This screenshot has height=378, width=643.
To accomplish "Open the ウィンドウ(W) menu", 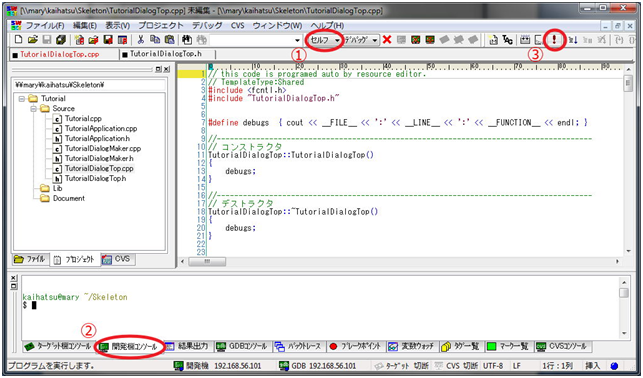I will [277, 25].
